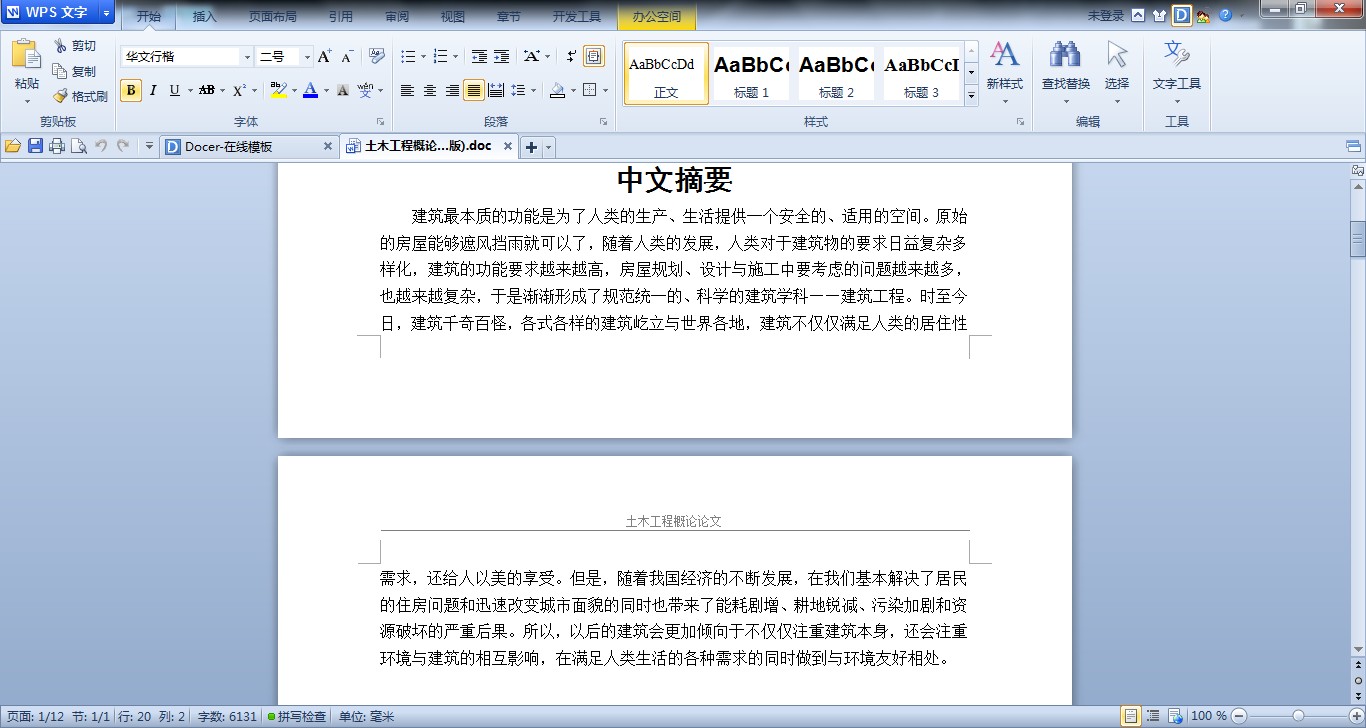Toggle Underline formatting
Viewport: 1366px width, 728px height.
point(175,90)
